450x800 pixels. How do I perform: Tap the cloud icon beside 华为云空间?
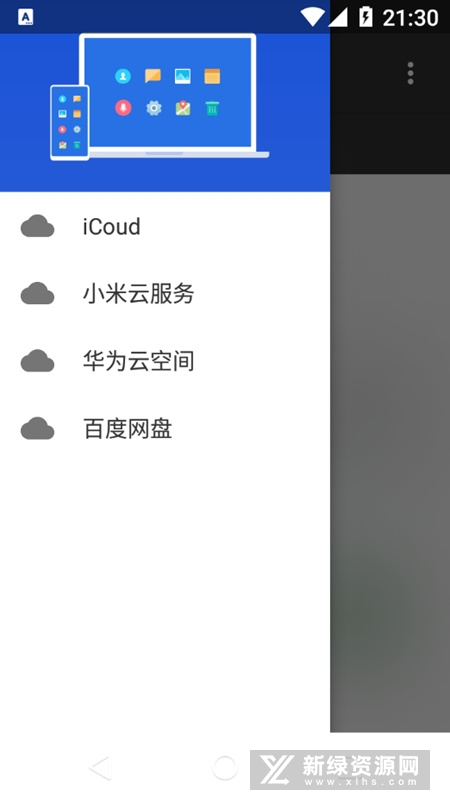[x=37, y=361]
